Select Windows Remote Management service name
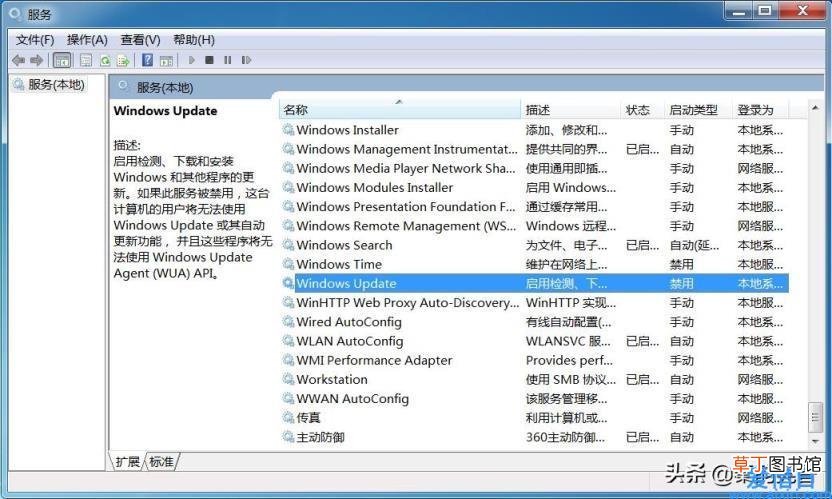Image resolution: width=832 pixels, height=499 pixels. click(406, 226)
